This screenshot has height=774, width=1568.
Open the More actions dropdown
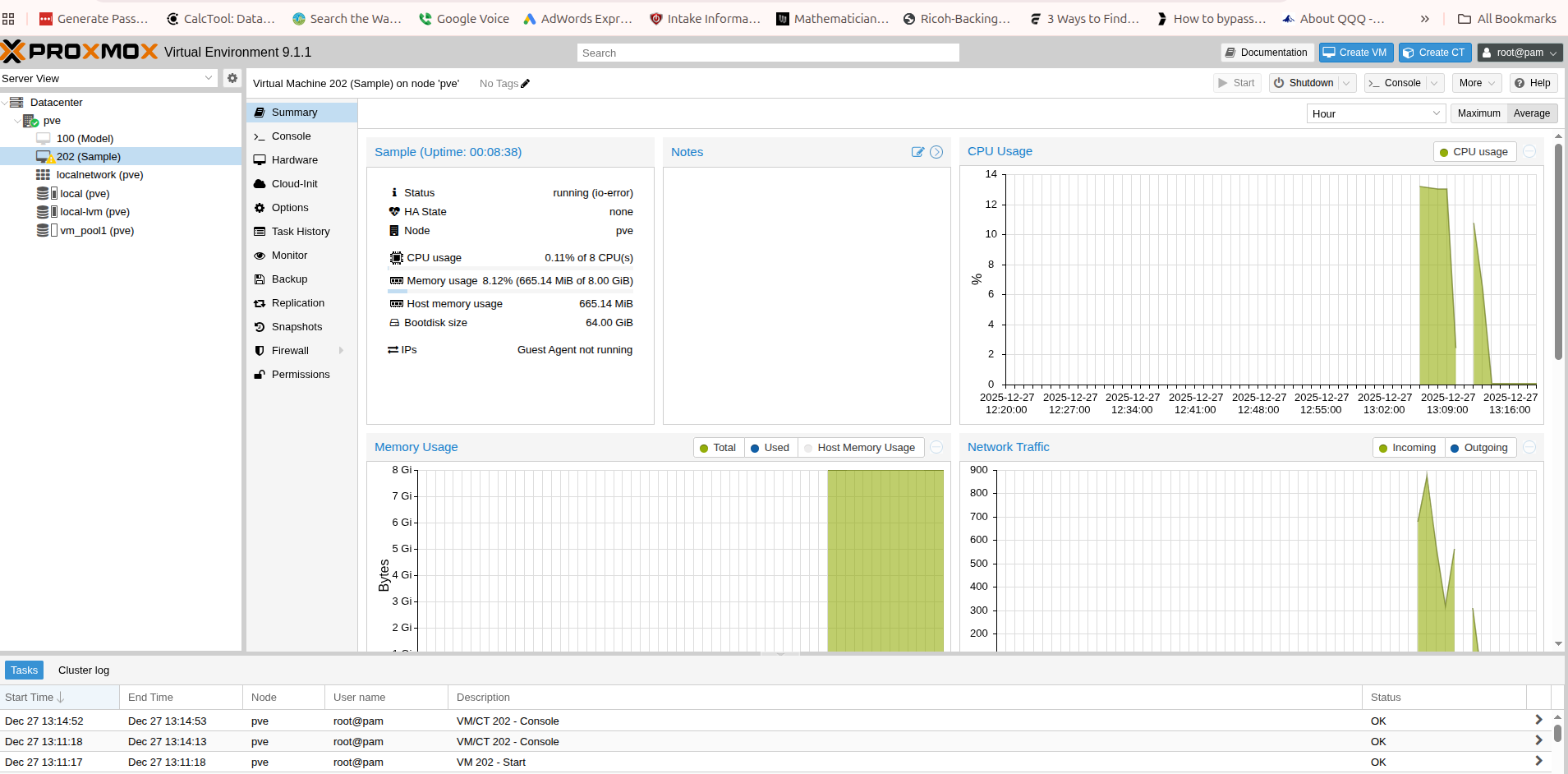pos(1477,83)
